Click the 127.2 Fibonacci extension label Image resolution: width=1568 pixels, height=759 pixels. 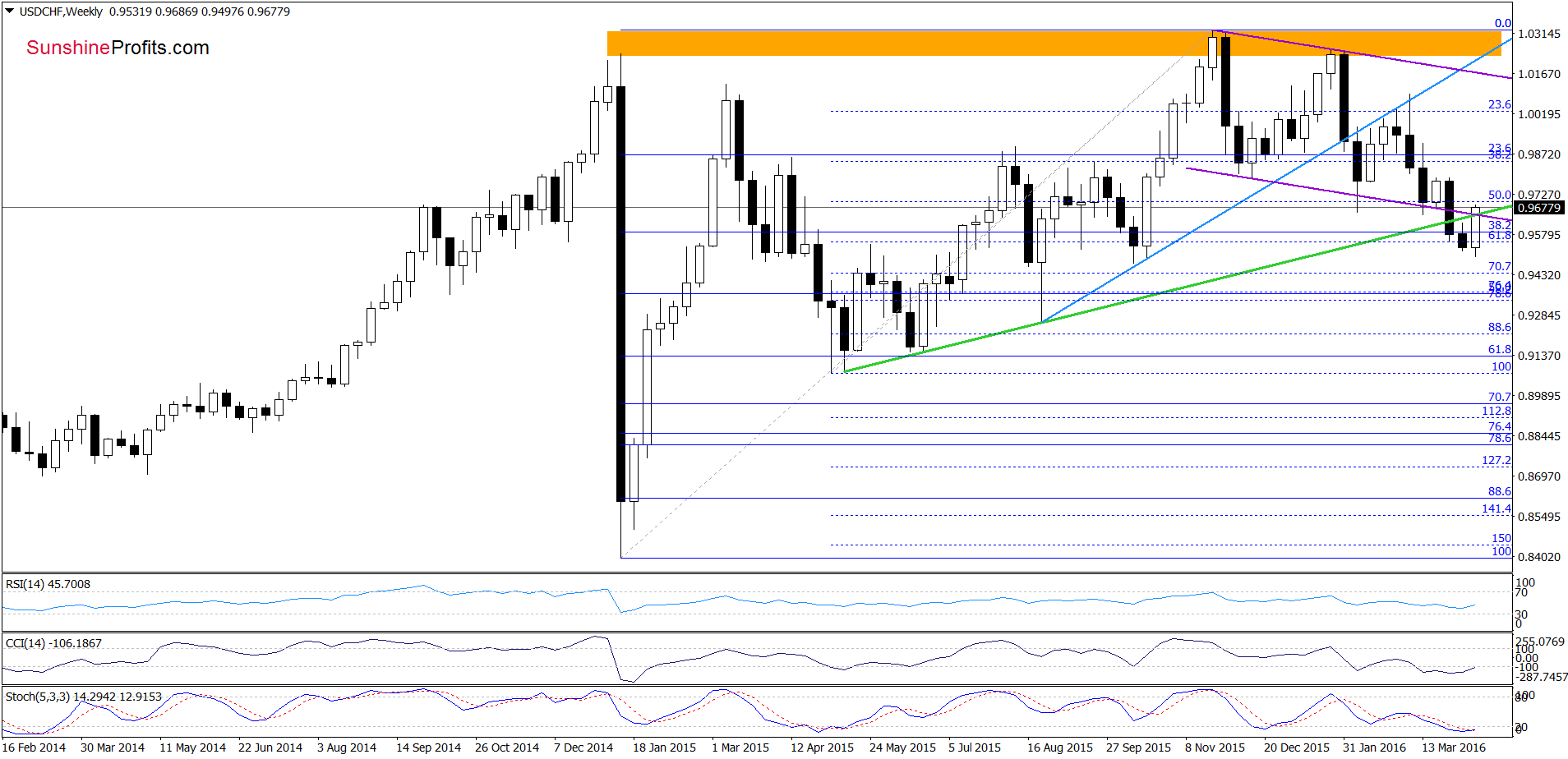[x=1497, y=460]
